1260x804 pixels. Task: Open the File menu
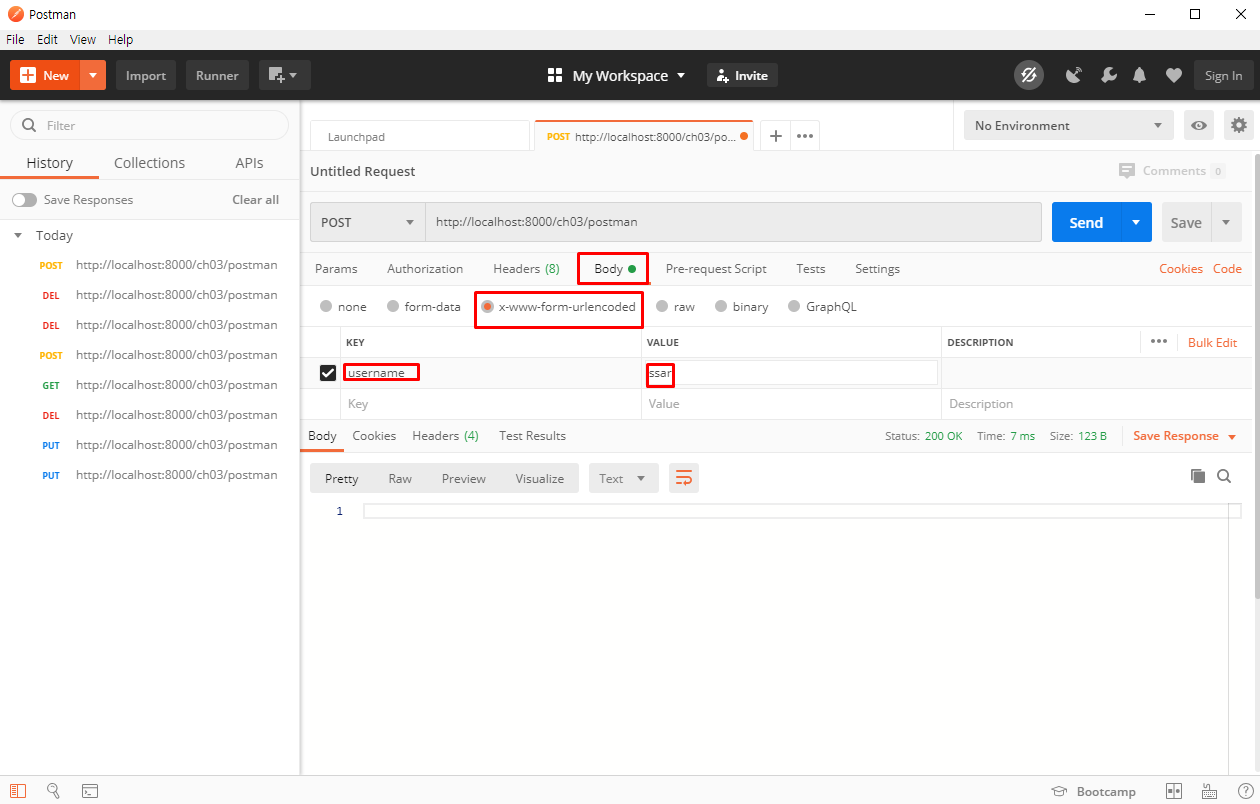(15, 39)
